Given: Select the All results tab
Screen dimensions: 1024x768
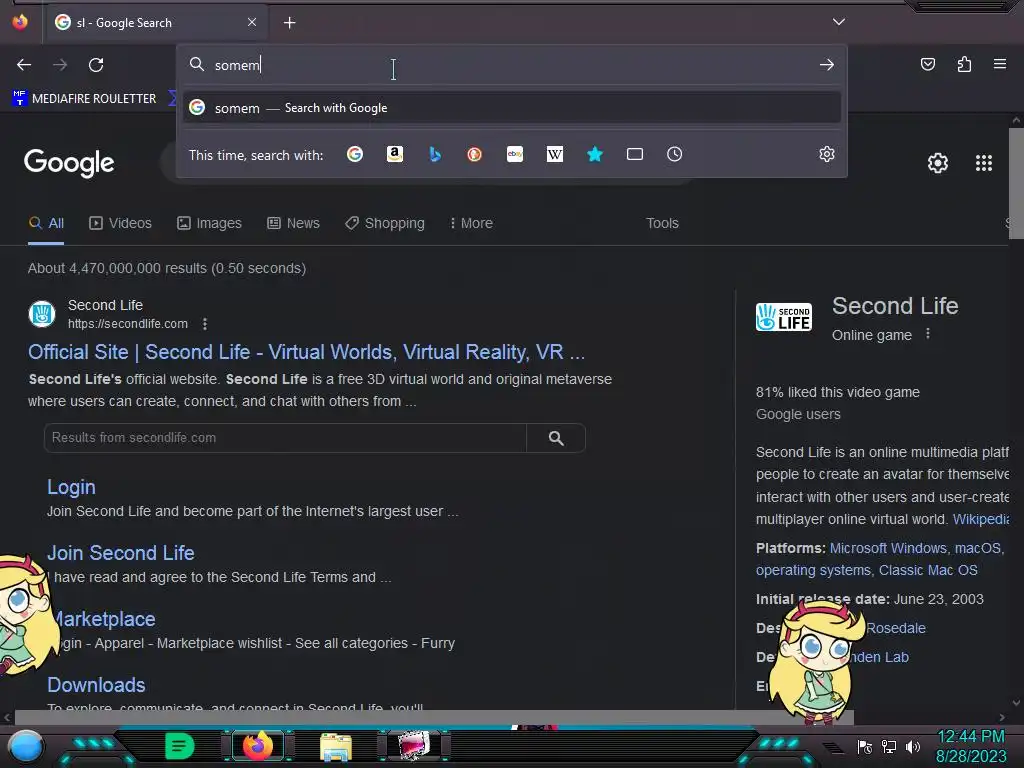Looking at the screenshot, I should [46, 223].
